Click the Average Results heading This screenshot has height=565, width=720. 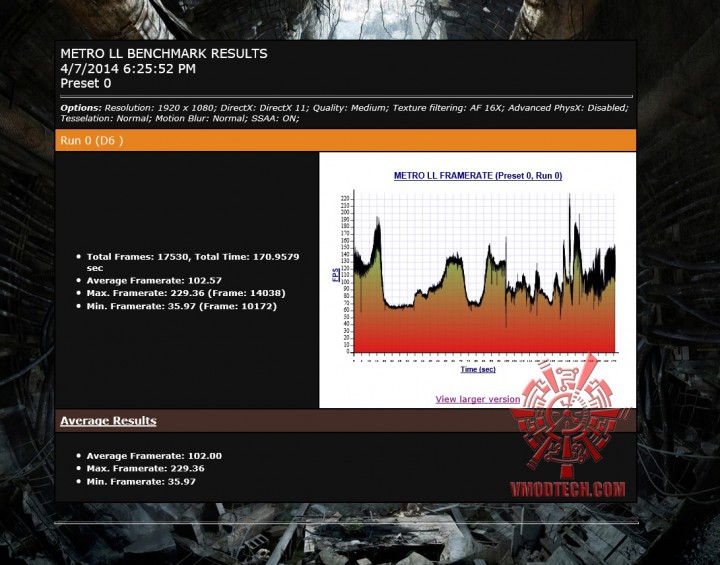pos(108,421)
